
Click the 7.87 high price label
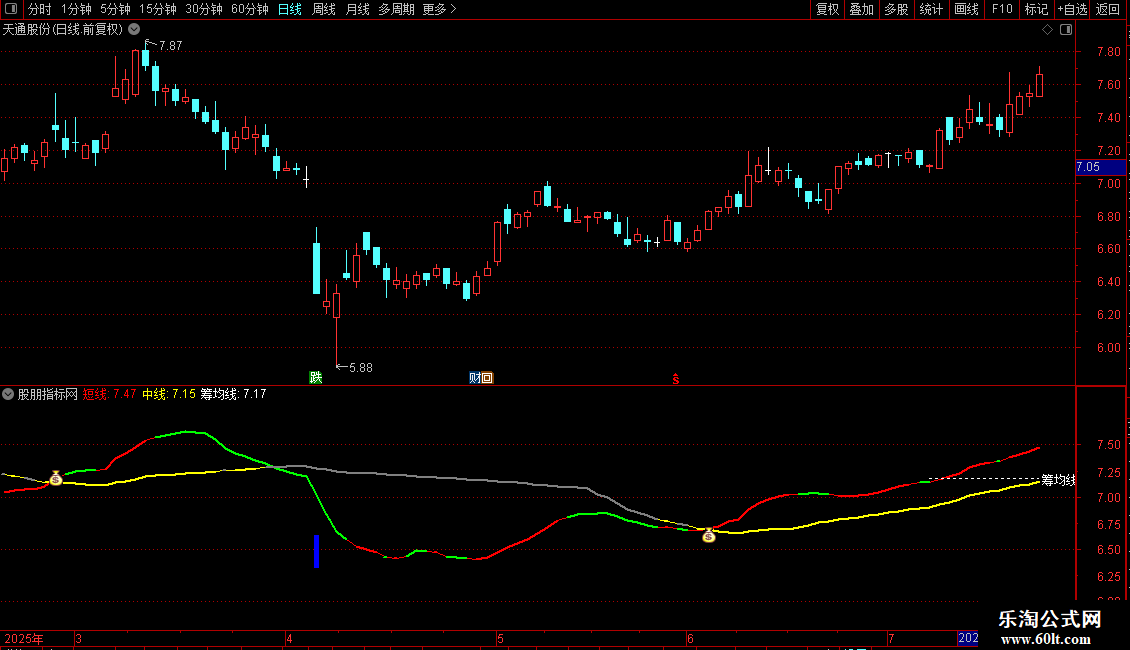171,46
